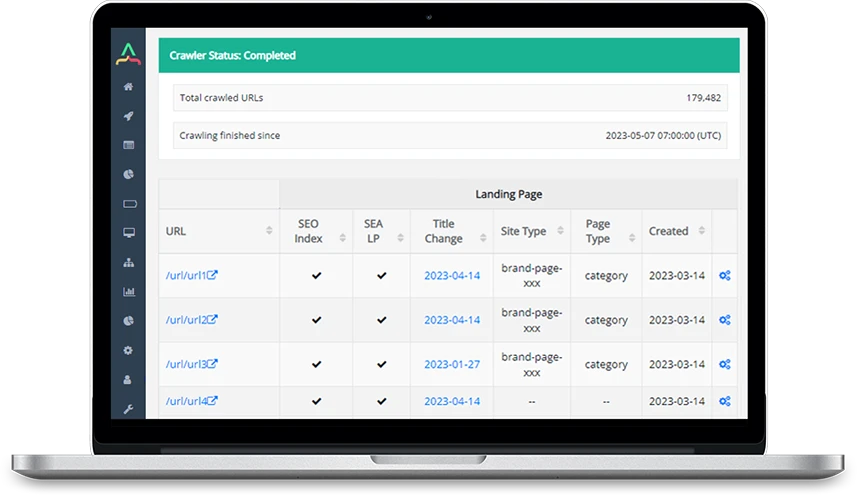This screenshot has height=495, width=857.
Task: Click the user profile icon in sidebar
Action: click(128, 380)
